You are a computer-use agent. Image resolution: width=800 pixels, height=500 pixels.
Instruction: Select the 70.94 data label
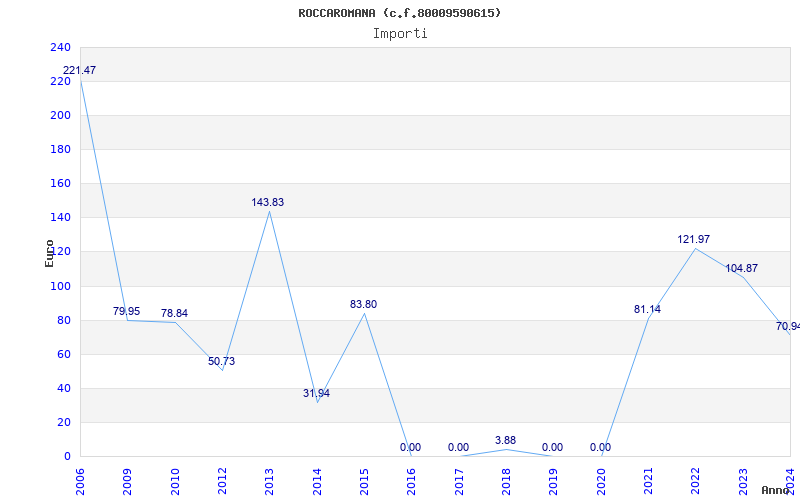[788, 327]
